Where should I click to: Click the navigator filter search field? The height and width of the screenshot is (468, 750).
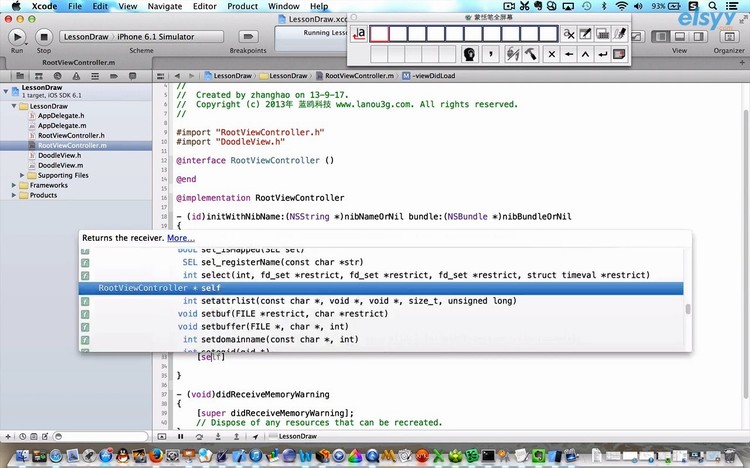point(100,436)
